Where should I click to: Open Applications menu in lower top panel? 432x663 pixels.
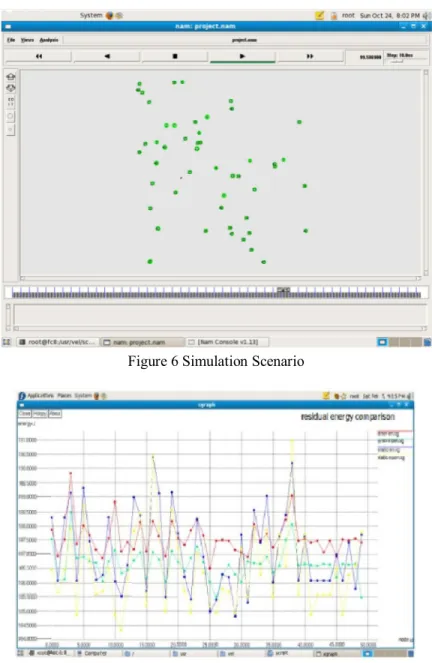click(x=41, y=396)
